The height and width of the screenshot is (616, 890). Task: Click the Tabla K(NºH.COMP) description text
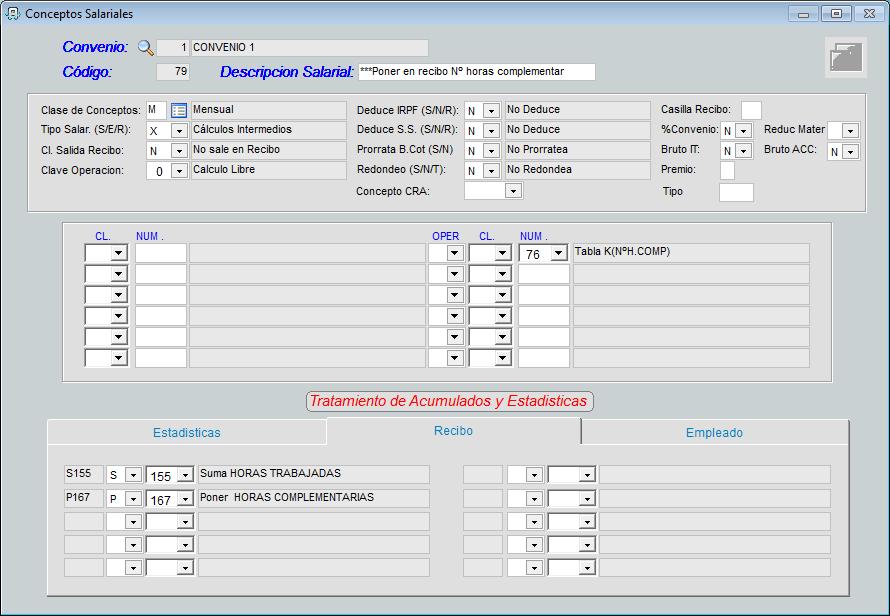[622, 252]
